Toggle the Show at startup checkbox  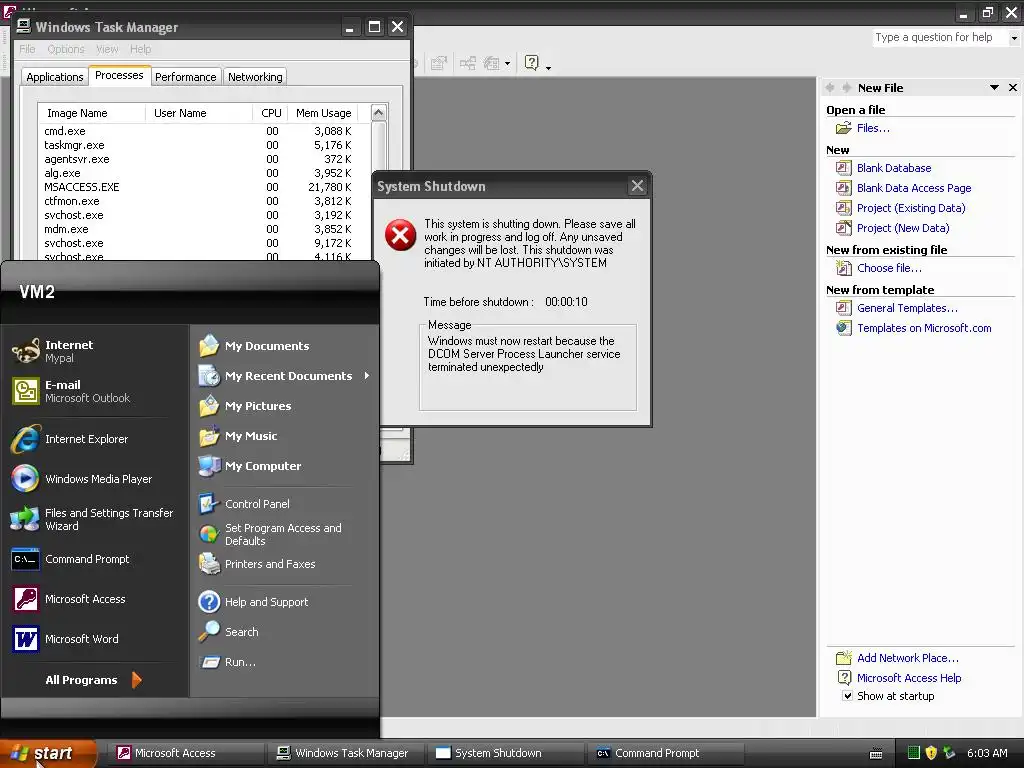tap(847, 696)
